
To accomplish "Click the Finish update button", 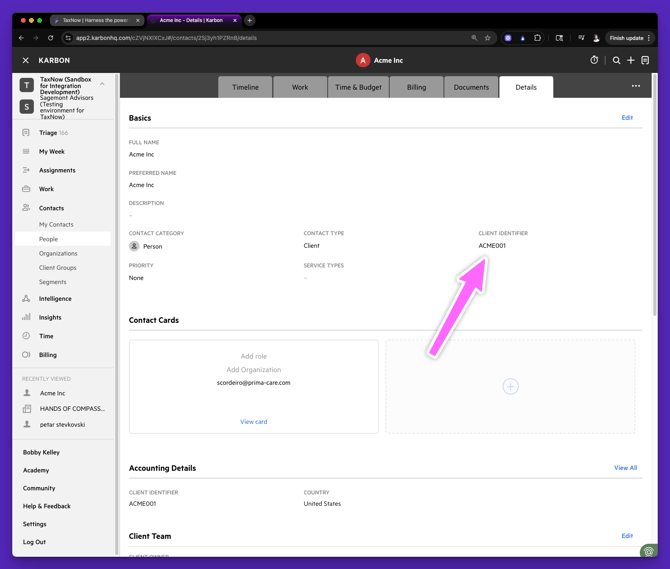I will click(629, 38).
